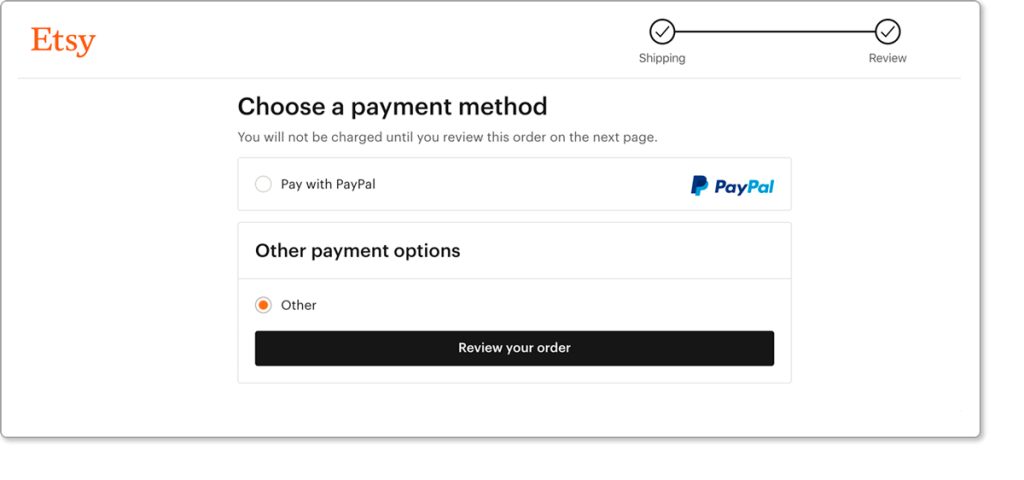Click the Other payment options heading
The height and width of the screenshot is (480, 1024).
click(x=357, y=251)
